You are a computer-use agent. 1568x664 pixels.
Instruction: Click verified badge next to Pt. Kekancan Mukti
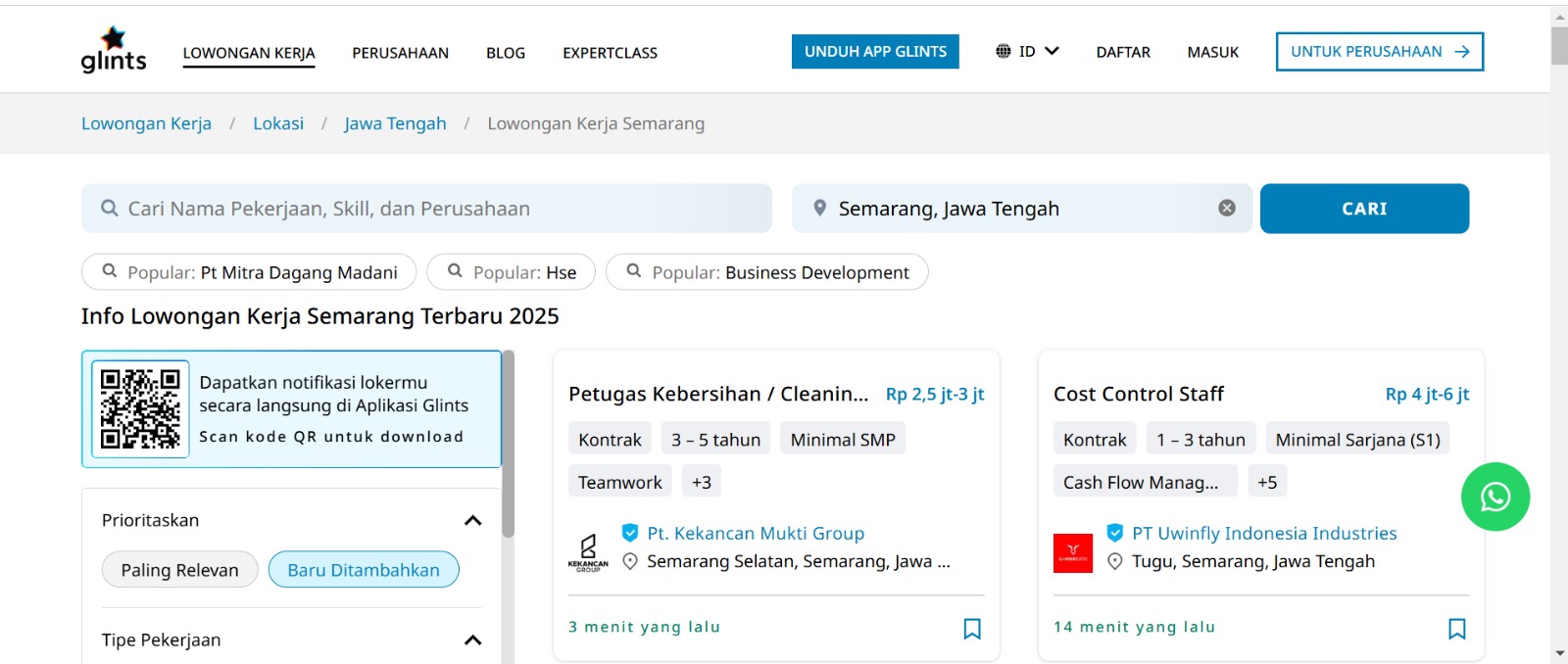click(x=630, y=533)
